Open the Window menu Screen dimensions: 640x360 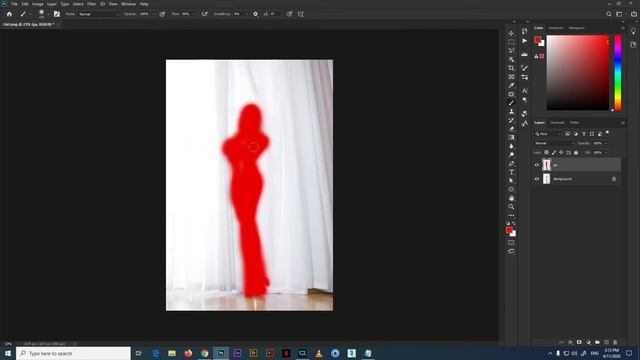coord(129,4)
